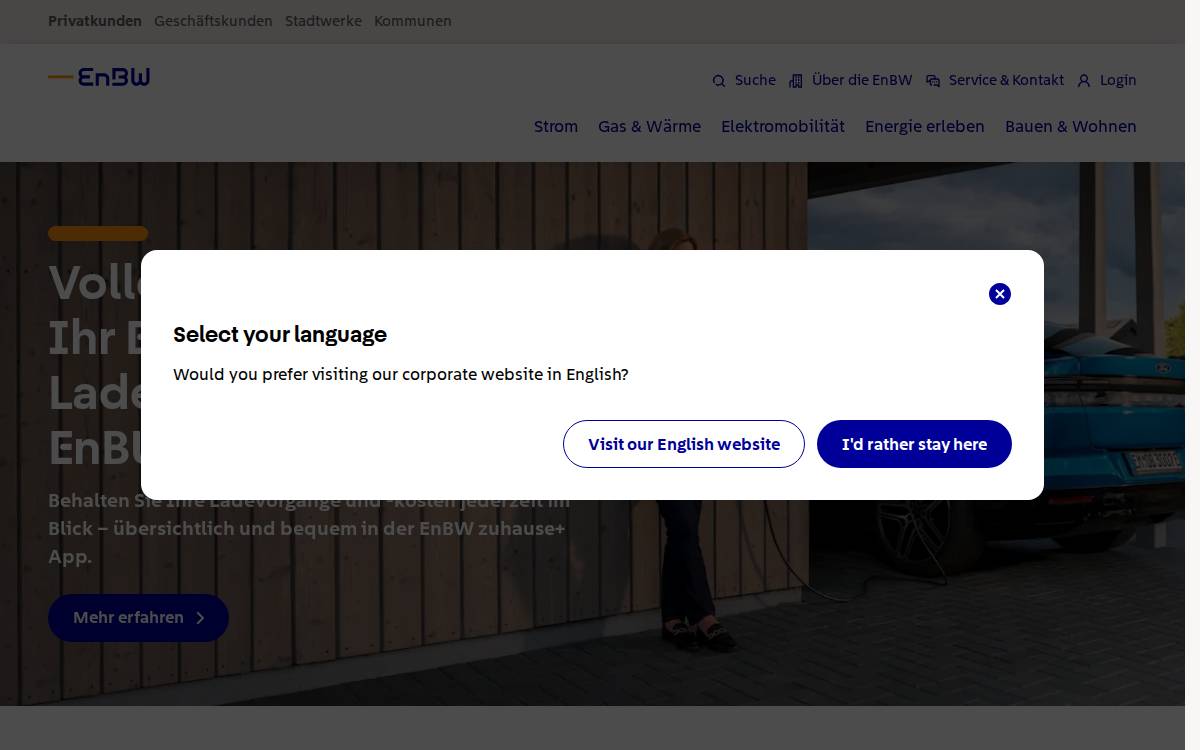Choose I'd rather stay here
The image size is (1200, 750).
(x=914, y=444)
